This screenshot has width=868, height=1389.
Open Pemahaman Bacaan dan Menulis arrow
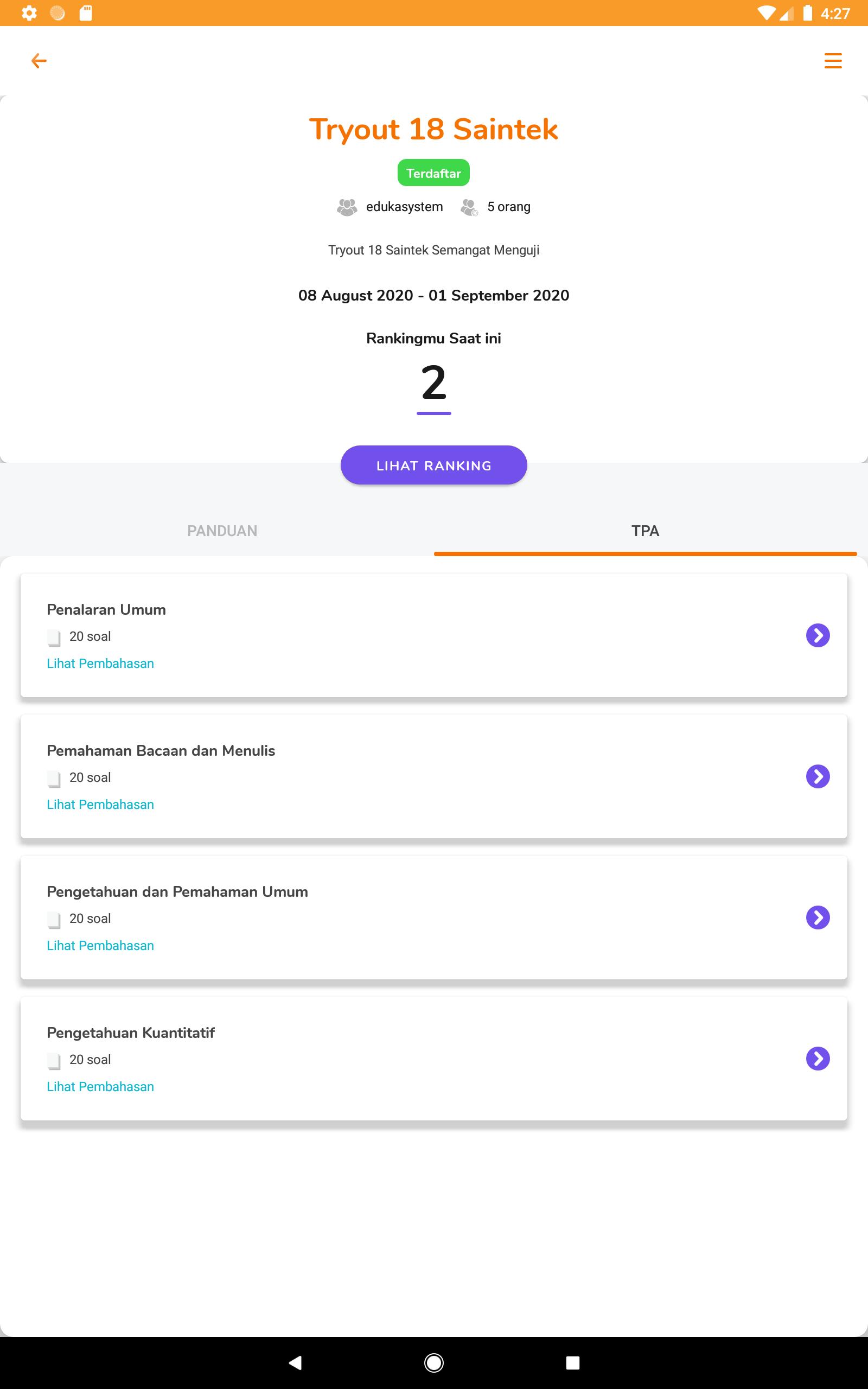(x=818, y=776)
